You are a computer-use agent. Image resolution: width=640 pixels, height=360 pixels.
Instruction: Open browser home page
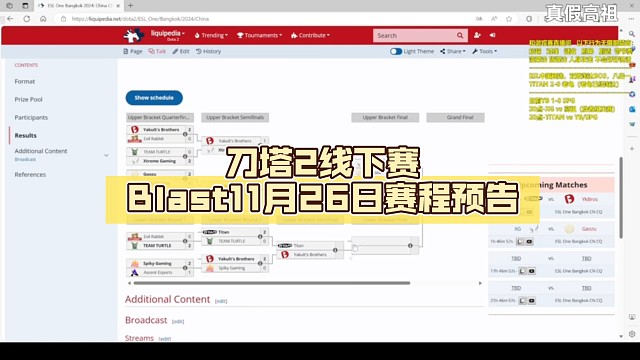click(43, 19)
